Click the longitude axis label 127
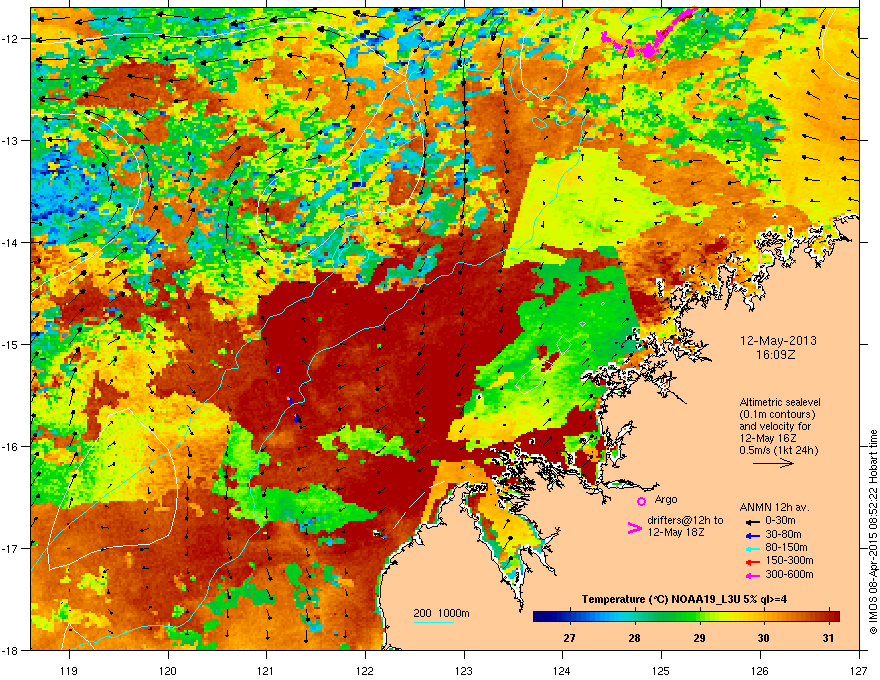This screenshot has width=880, height=680. pos(859,670)
